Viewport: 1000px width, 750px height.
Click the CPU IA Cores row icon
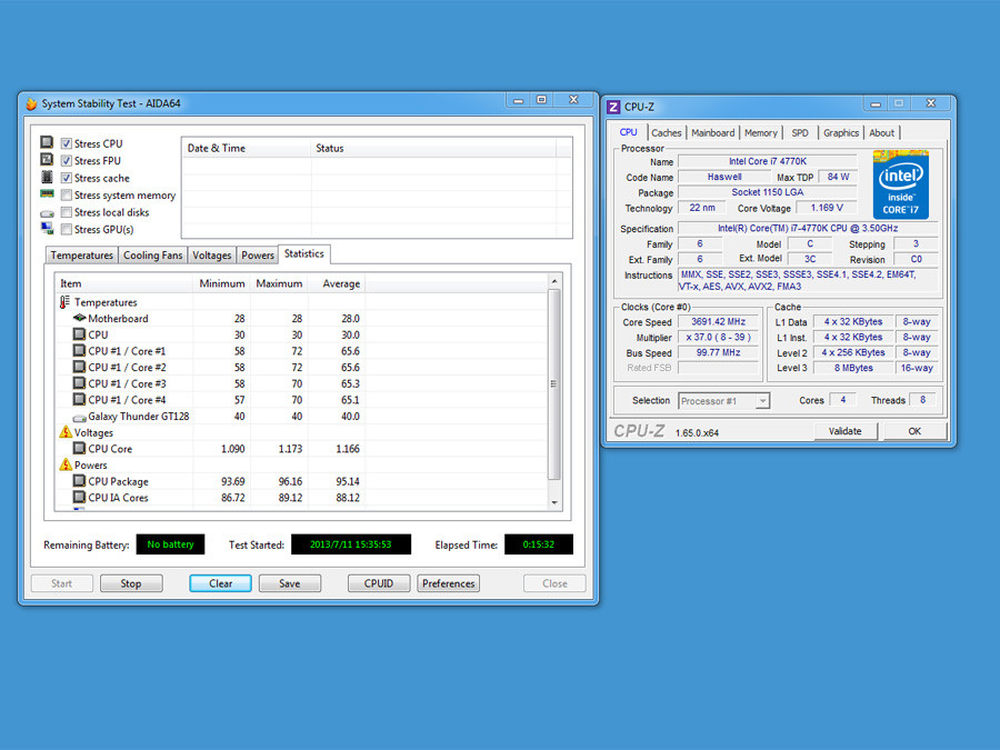(79, 497)
